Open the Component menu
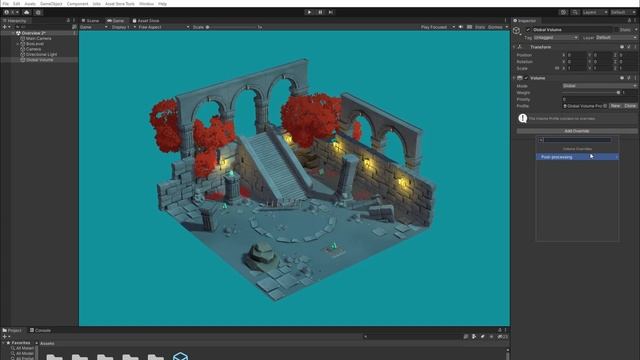Viewport: 640px width, 360px height. point(78,4)
